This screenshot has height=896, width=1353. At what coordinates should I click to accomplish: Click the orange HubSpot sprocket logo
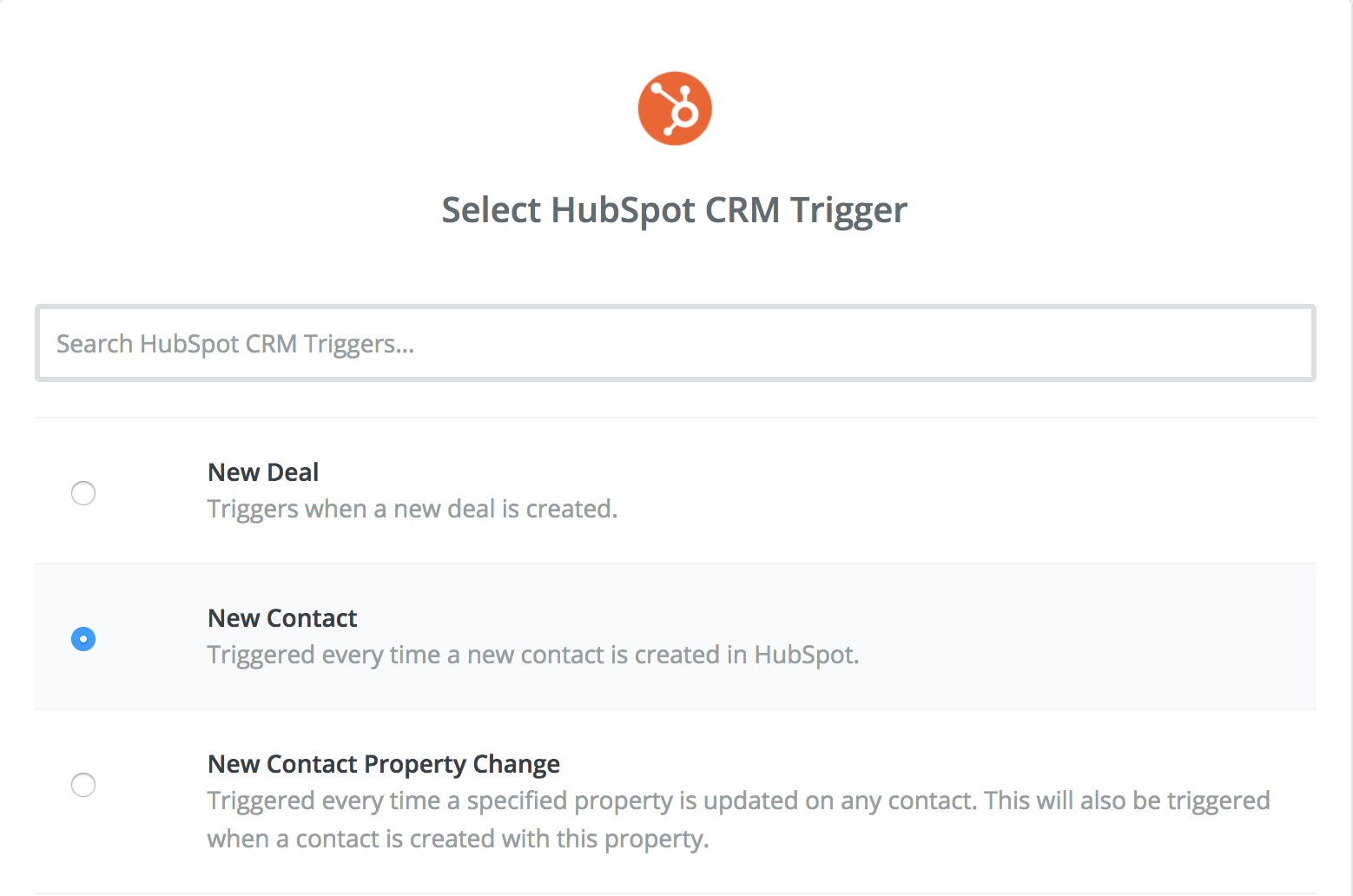coord(675,109)
